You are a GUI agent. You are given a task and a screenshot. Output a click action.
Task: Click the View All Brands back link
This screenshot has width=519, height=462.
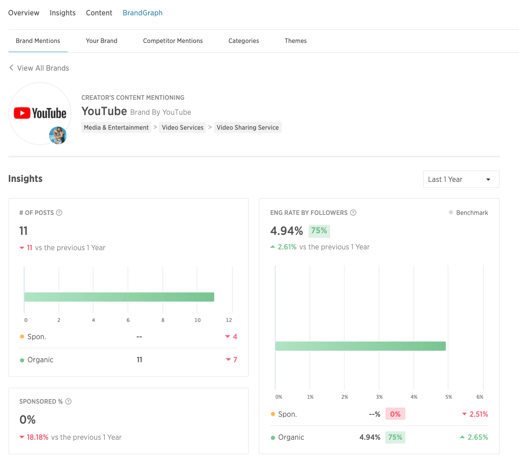[39, 68]
